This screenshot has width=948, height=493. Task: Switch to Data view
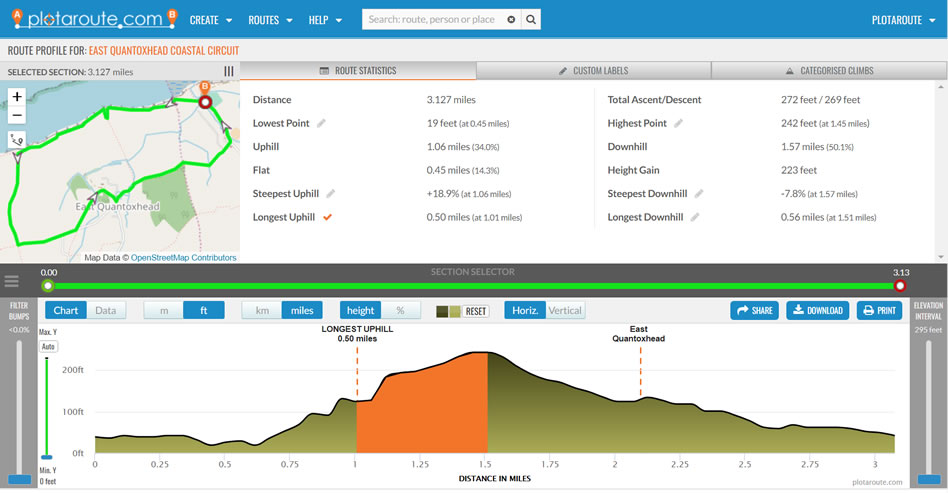pos(106,310)
